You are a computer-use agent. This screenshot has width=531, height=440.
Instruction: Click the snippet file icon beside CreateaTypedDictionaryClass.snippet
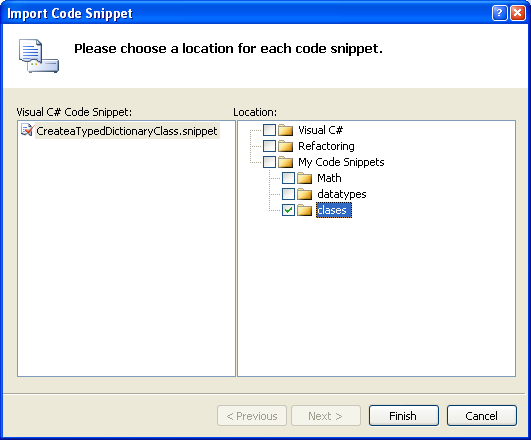(27, 130)
